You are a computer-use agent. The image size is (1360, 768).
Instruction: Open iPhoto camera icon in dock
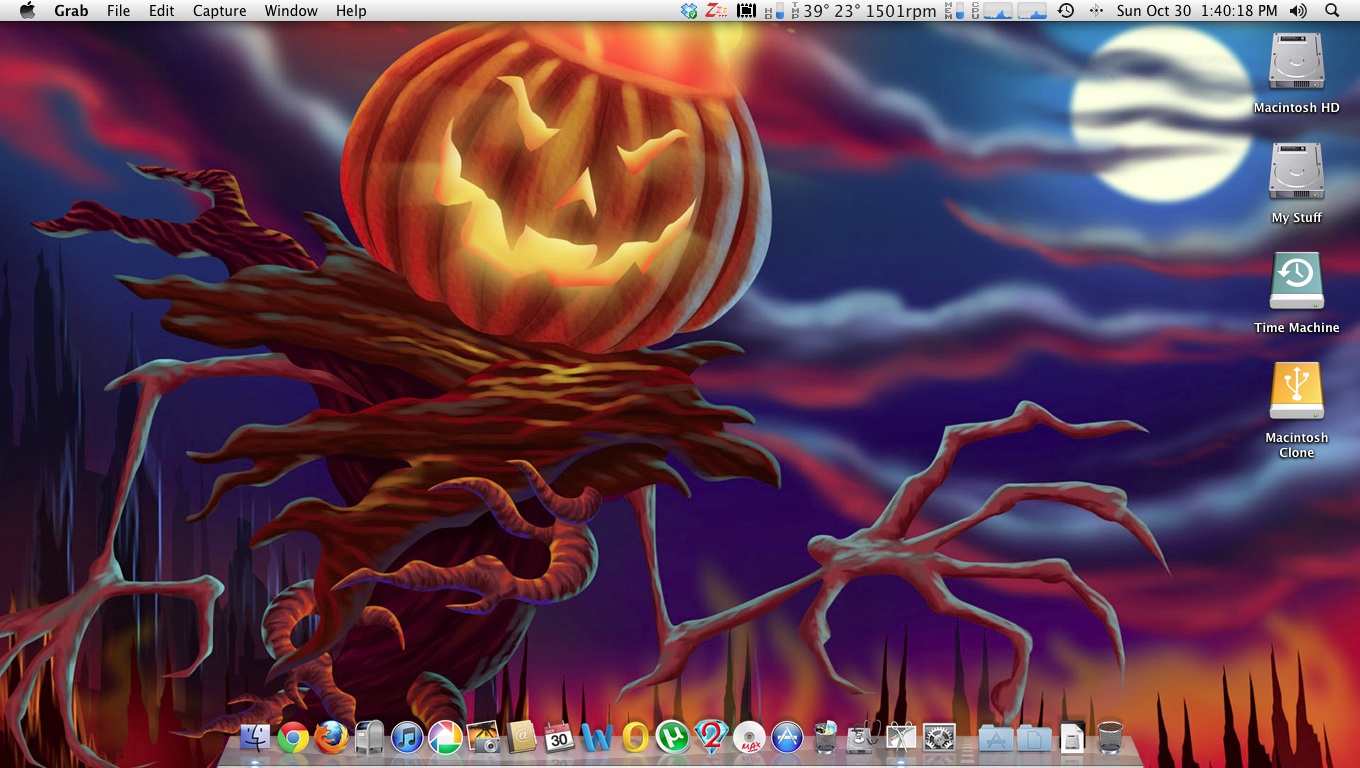483,738
